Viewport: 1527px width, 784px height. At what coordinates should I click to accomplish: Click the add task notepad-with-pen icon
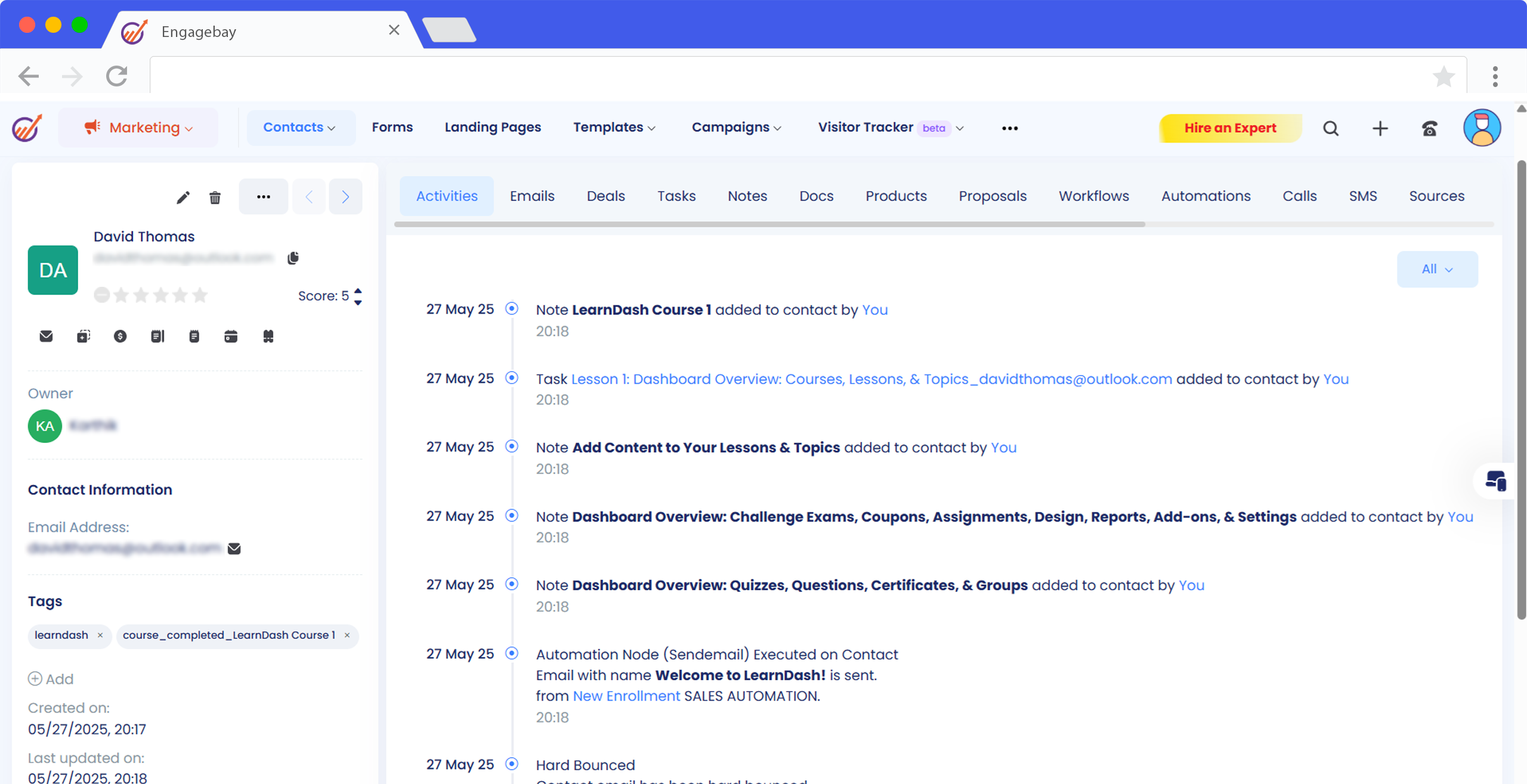157,336
